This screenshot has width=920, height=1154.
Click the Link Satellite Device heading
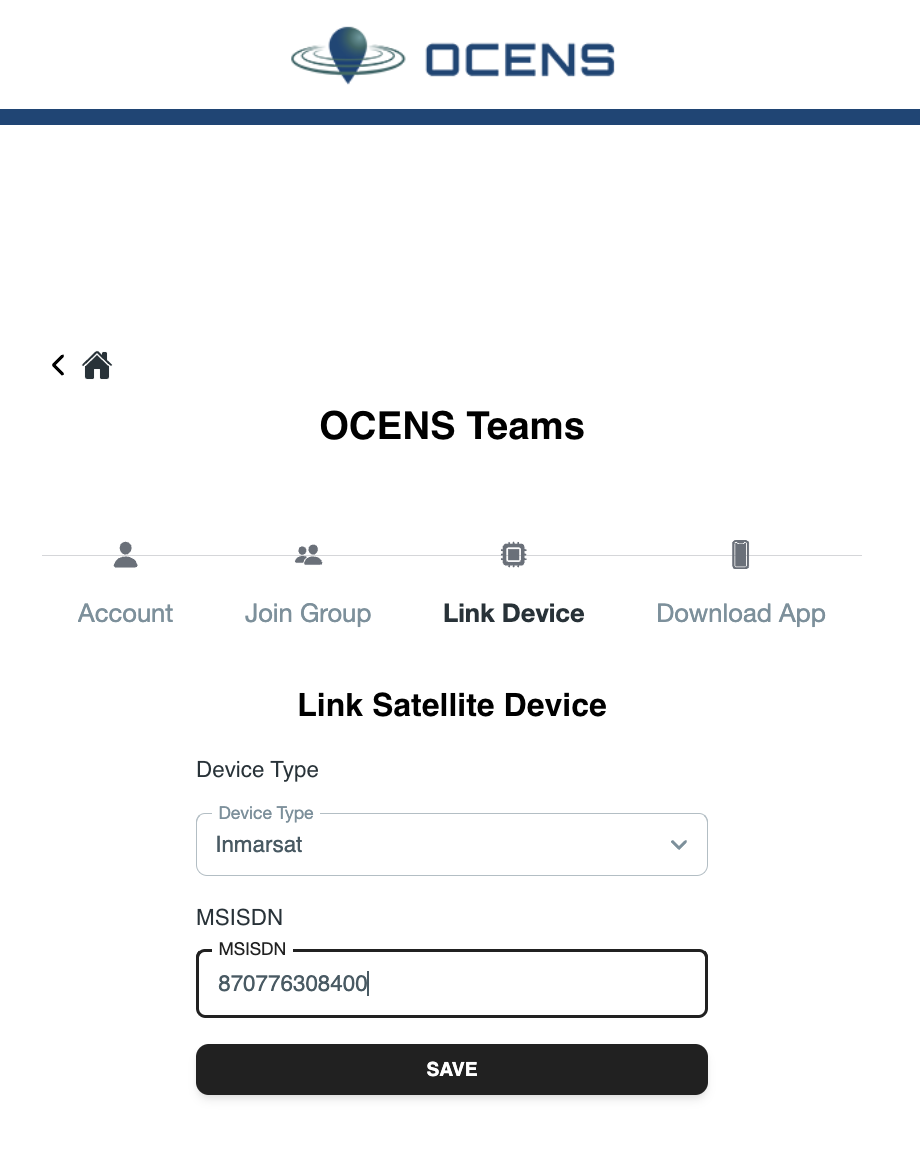pyautogui.click(x=452, y=705)
